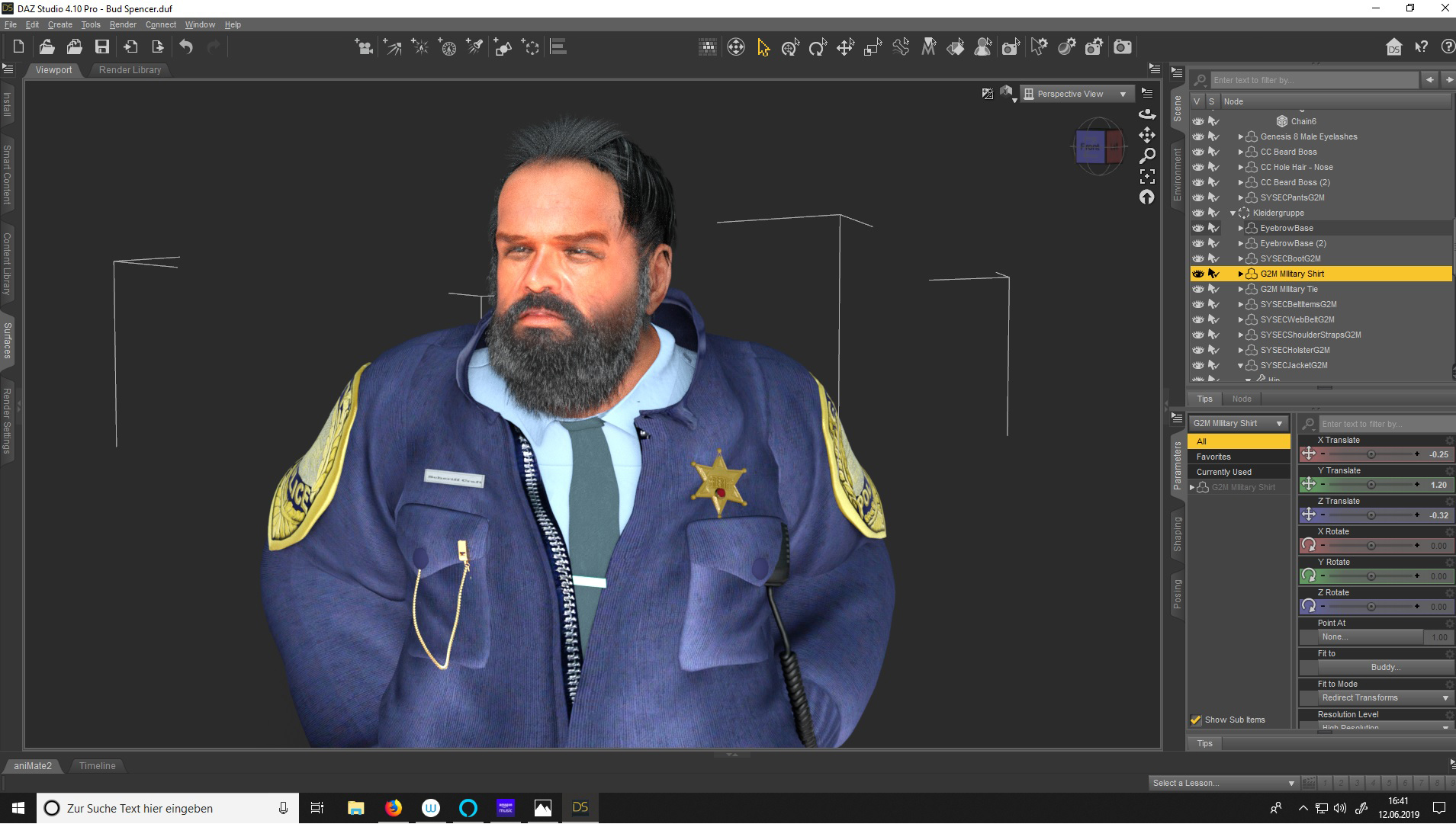The height and width of the screenshot is (824, 1456).
Task: Open the Select a Lesson dropdown
Action: click(1223, 783)
